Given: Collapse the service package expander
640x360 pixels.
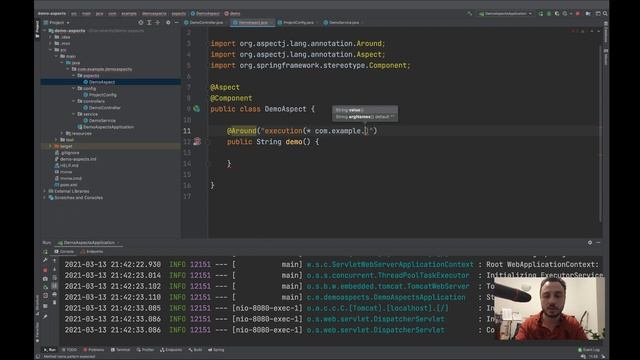Looking at the screenshot, I should (x=73, y=114).
